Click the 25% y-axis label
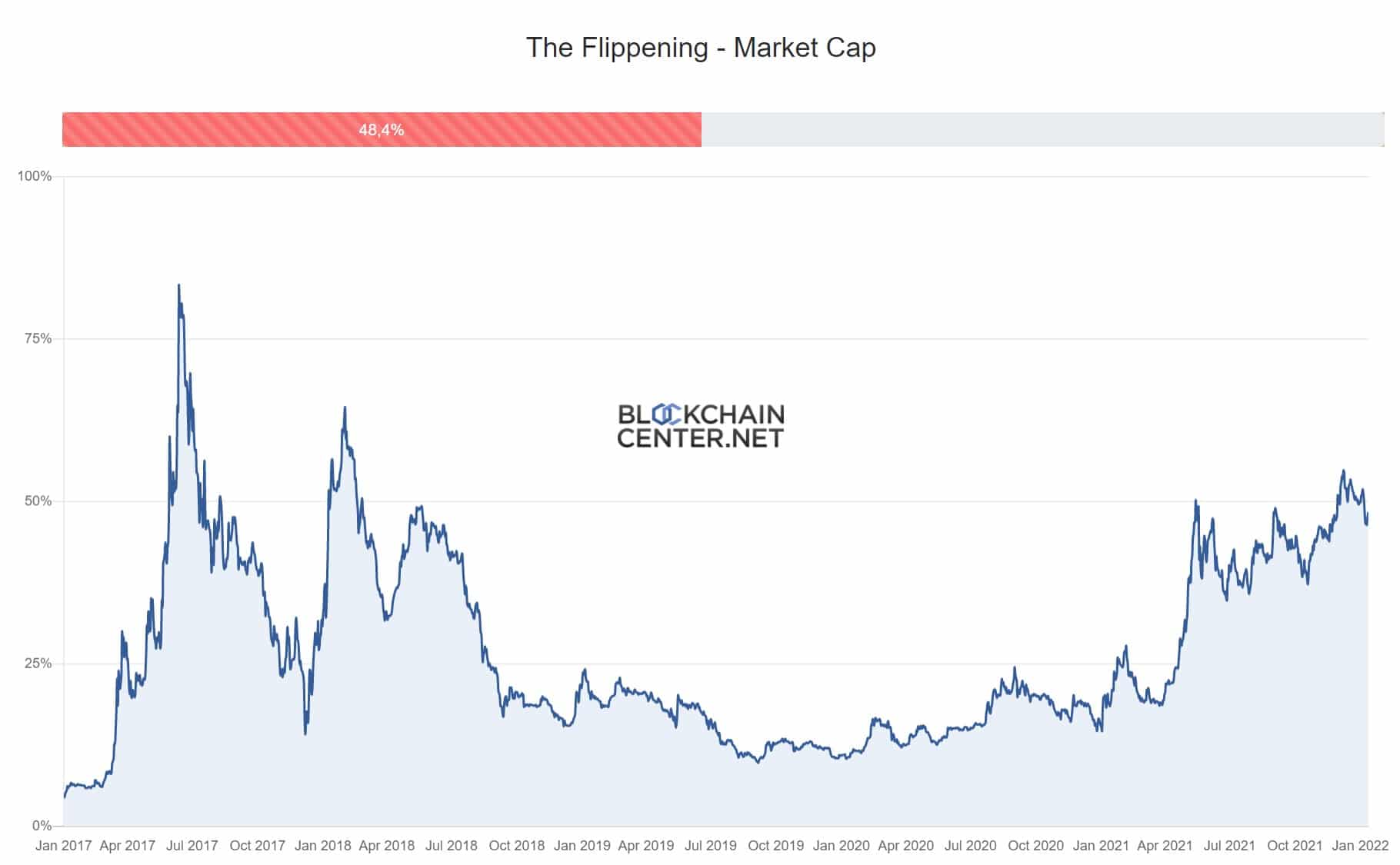Image resolution: width=1400 pixels, height=865 pixels. (38, 663)
